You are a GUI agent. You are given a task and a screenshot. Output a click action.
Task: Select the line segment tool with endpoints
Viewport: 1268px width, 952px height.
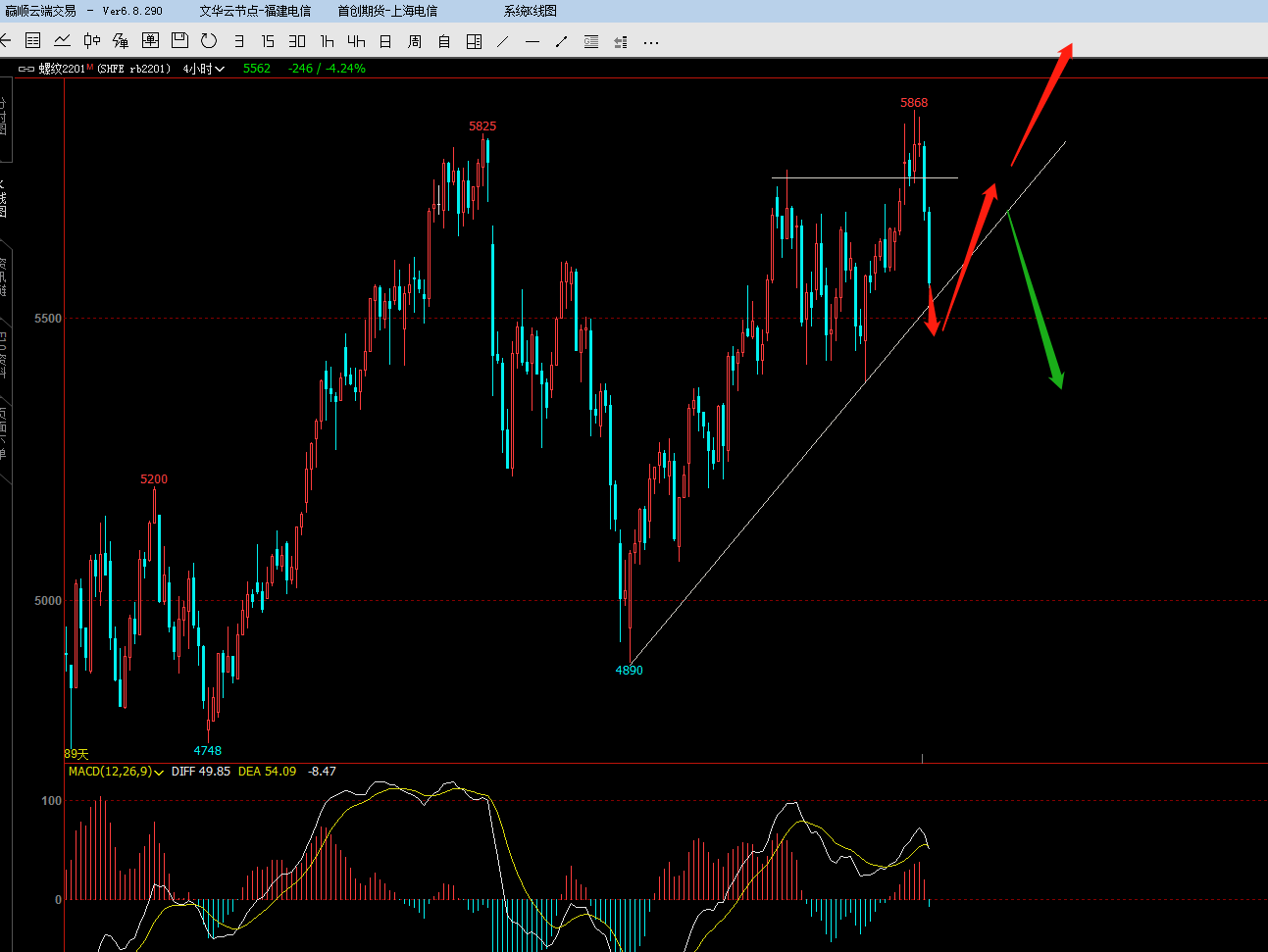pos(562,41)
